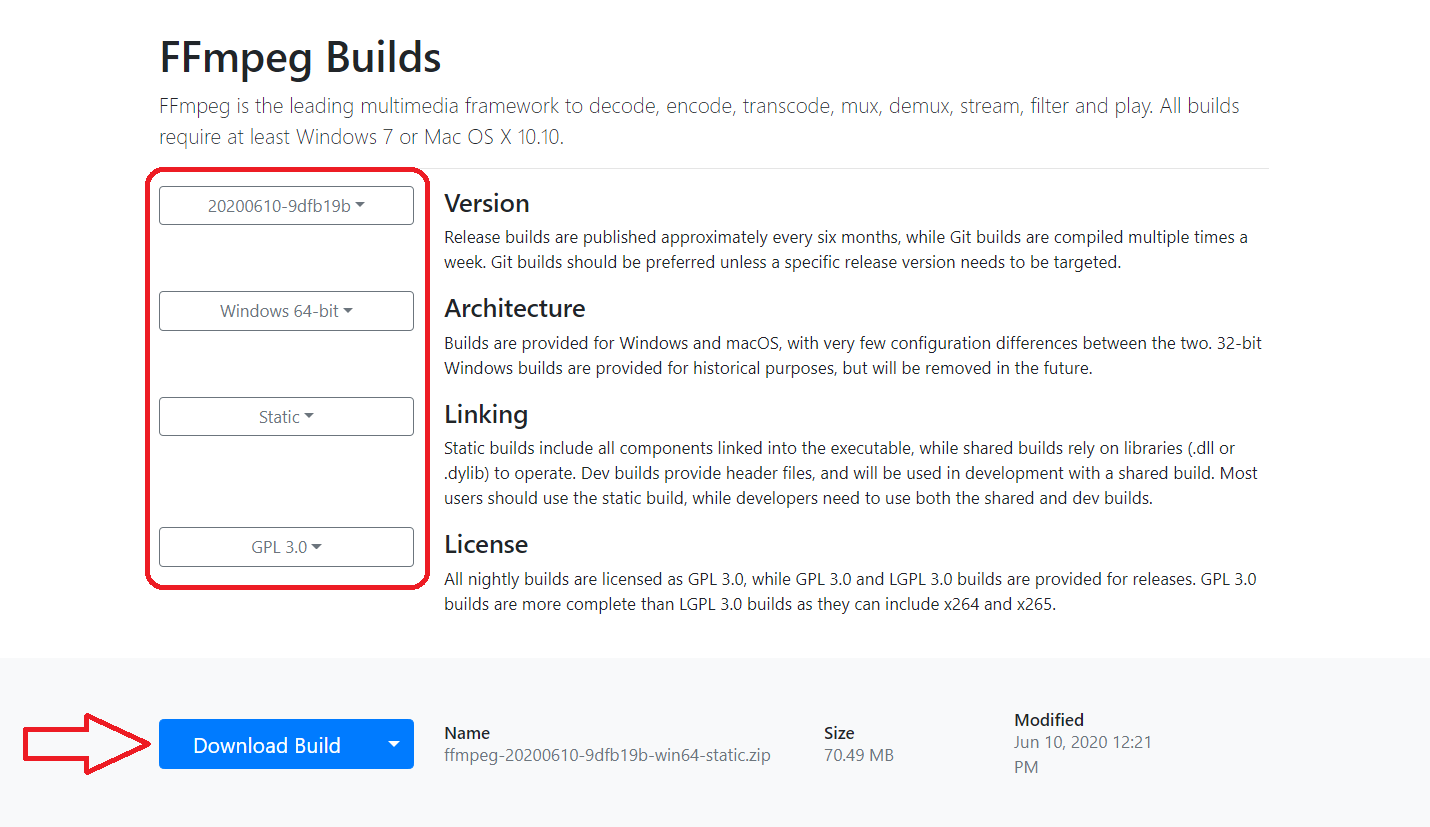Open the Static linking dropdown
Screen dimensions: 1430x827
(286, 417)
